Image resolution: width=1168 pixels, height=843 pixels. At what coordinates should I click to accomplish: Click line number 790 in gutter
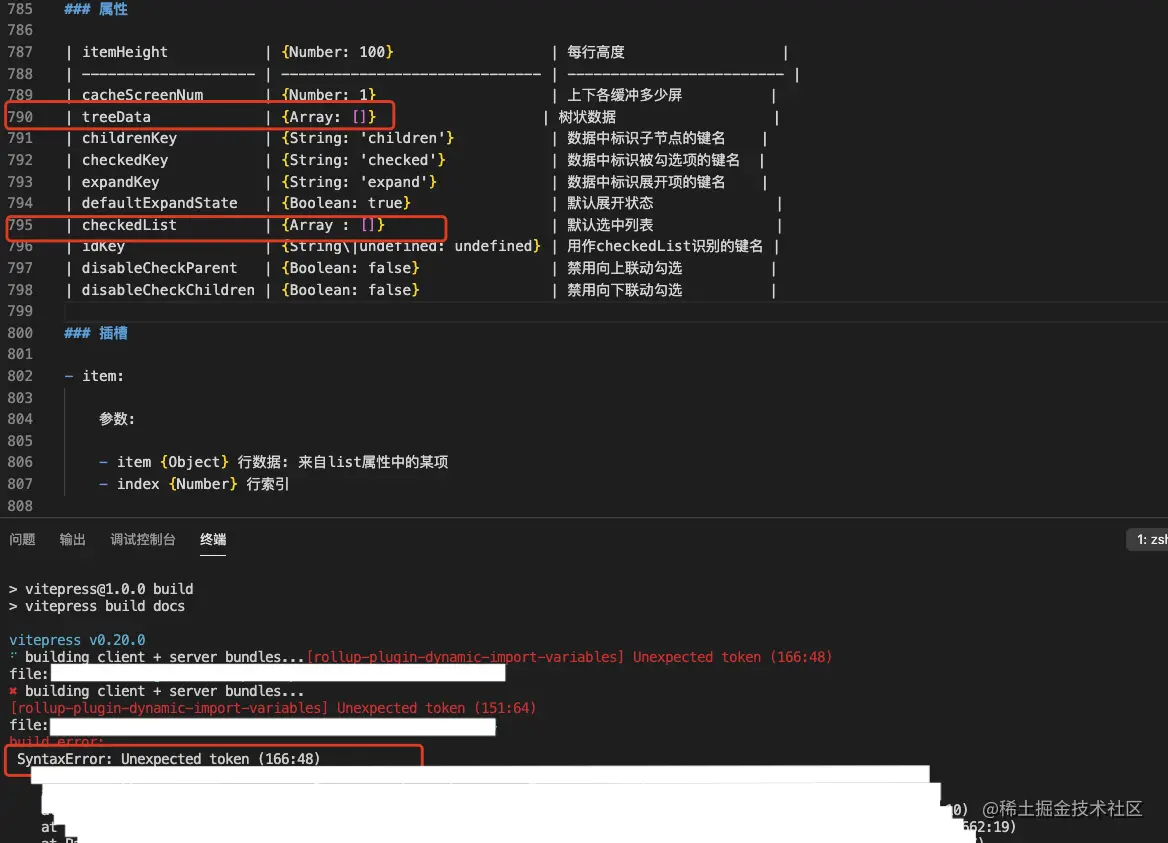(x=20, y=117)
